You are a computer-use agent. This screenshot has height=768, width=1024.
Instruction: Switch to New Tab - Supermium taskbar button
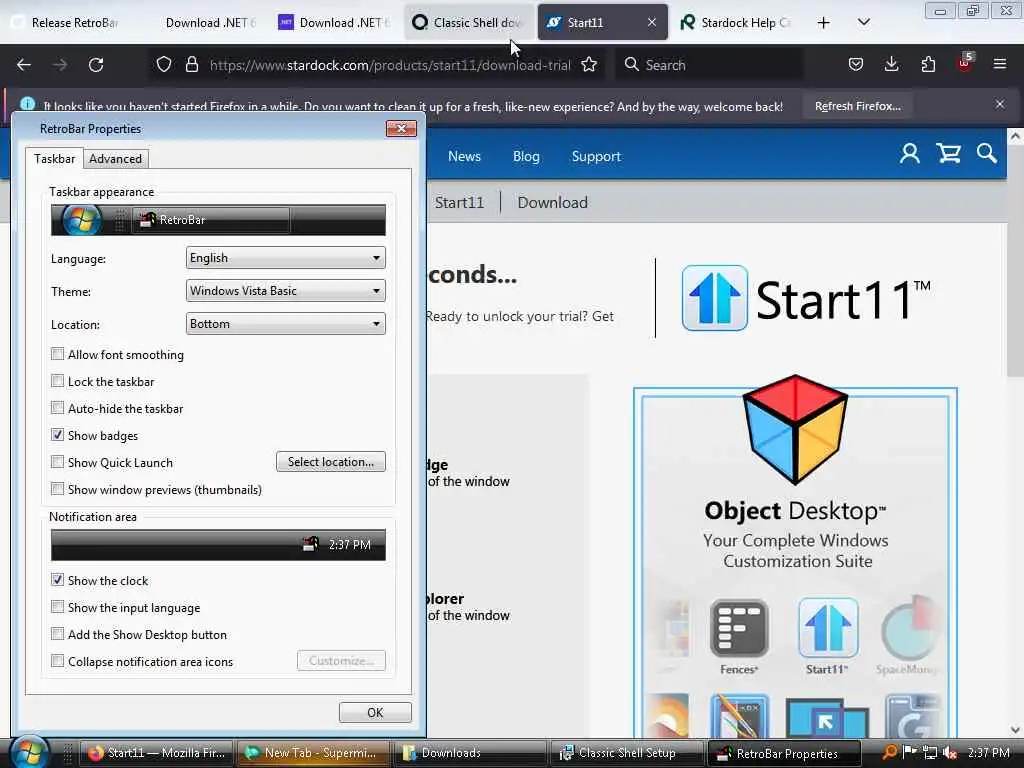312,753
